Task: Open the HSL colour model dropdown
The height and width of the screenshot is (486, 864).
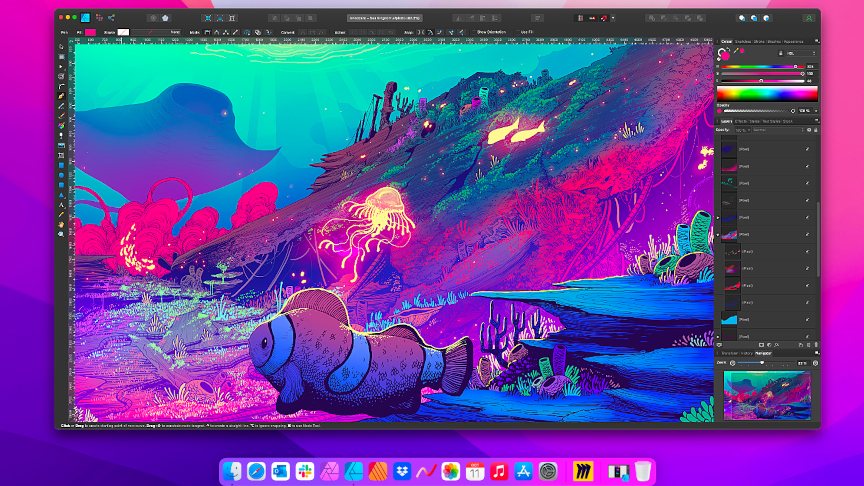Action: tap(801, 53)
